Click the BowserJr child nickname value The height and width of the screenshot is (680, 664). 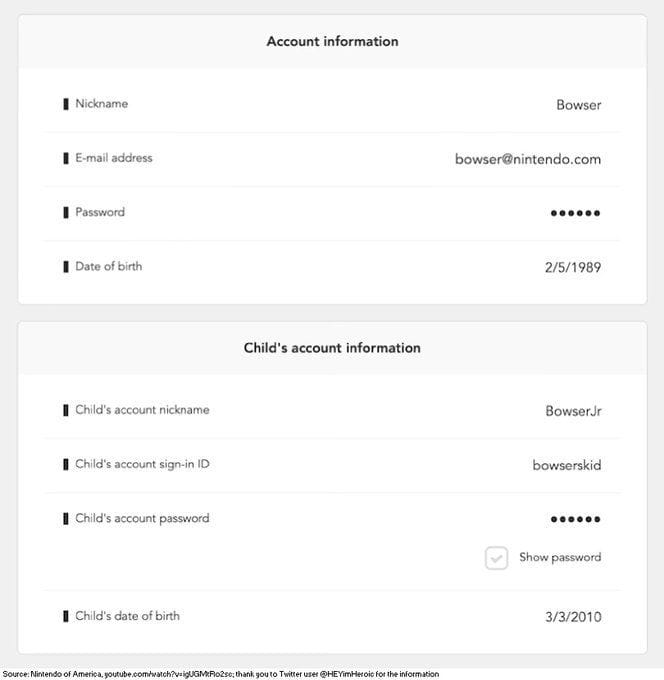(x=573, y=410)
